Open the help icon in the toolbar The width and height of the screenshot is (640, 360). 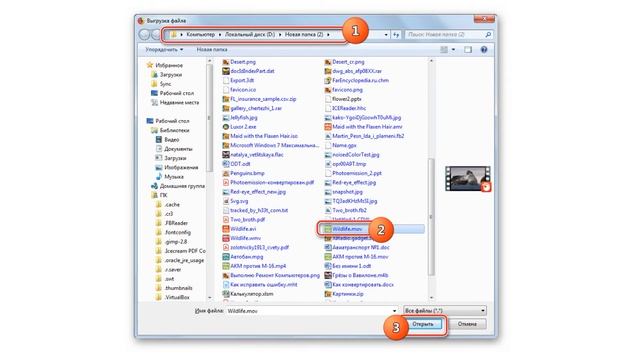pos(484,49)
